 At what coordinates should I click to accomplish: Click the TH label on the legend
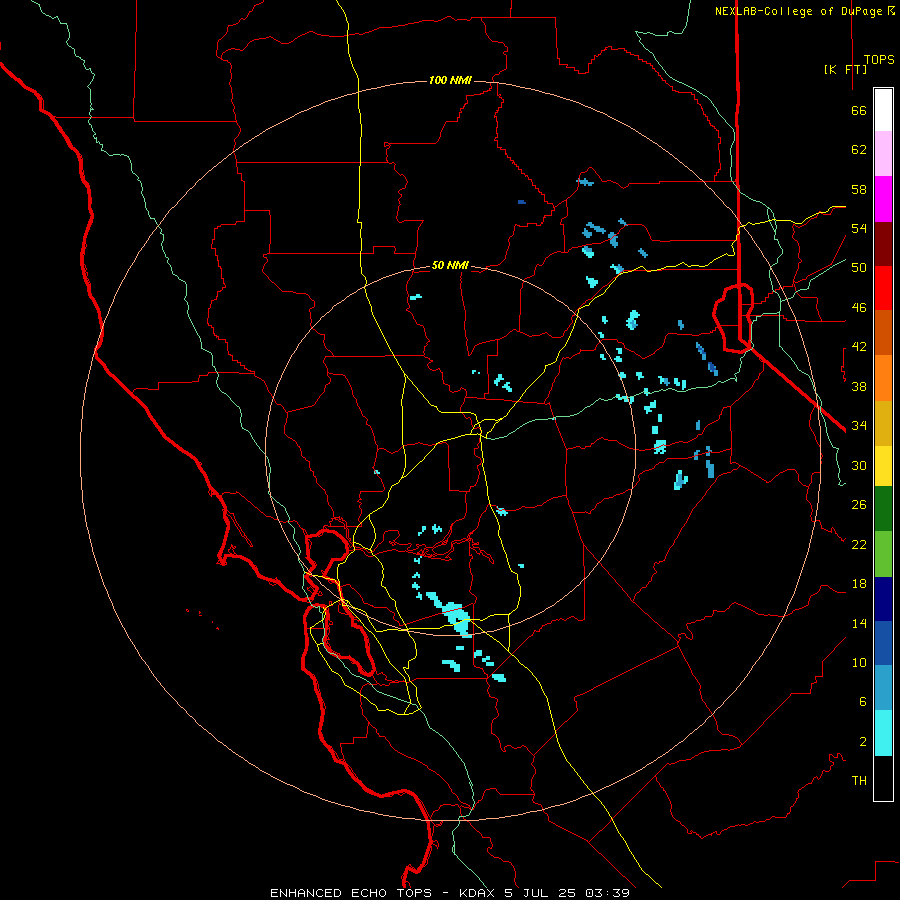859,781
